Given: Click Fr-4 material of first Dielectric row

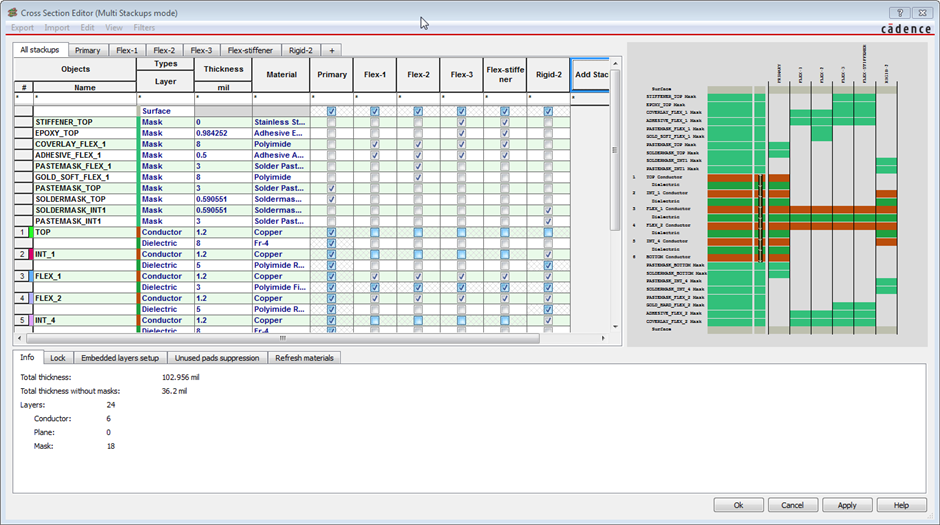Looking at the screenshot, I should point(281,243).
